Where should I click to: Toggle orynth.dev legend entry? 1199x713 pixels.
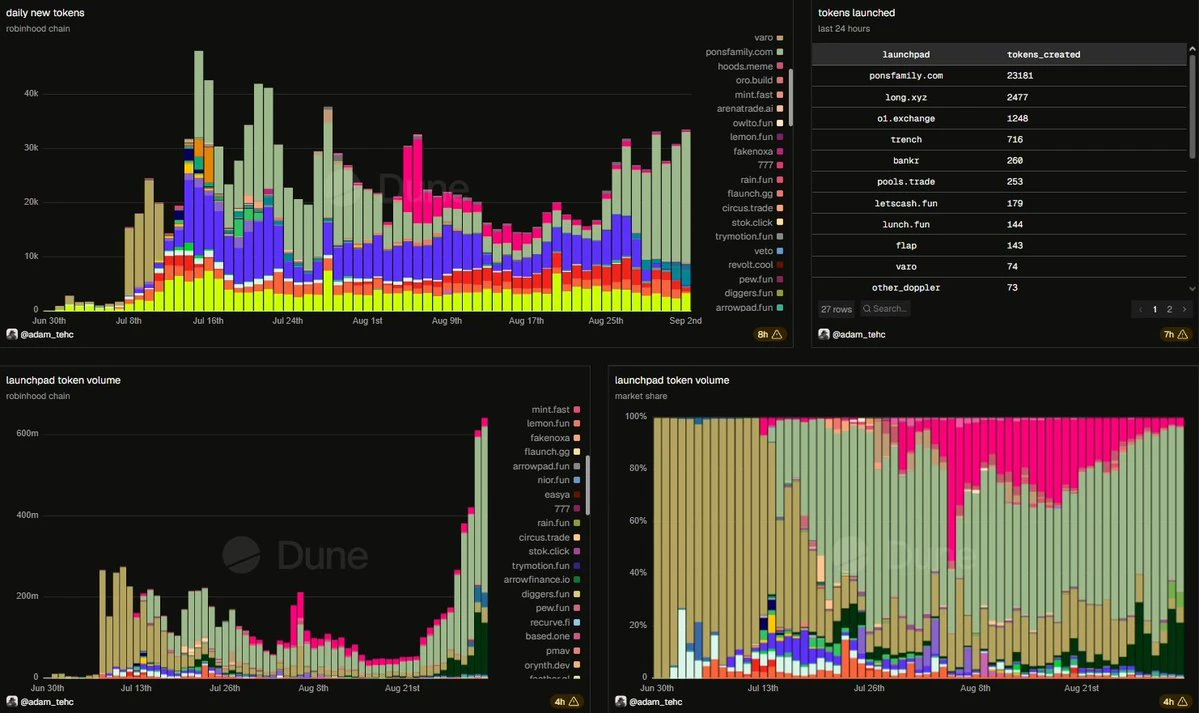[x=552, y=666]
